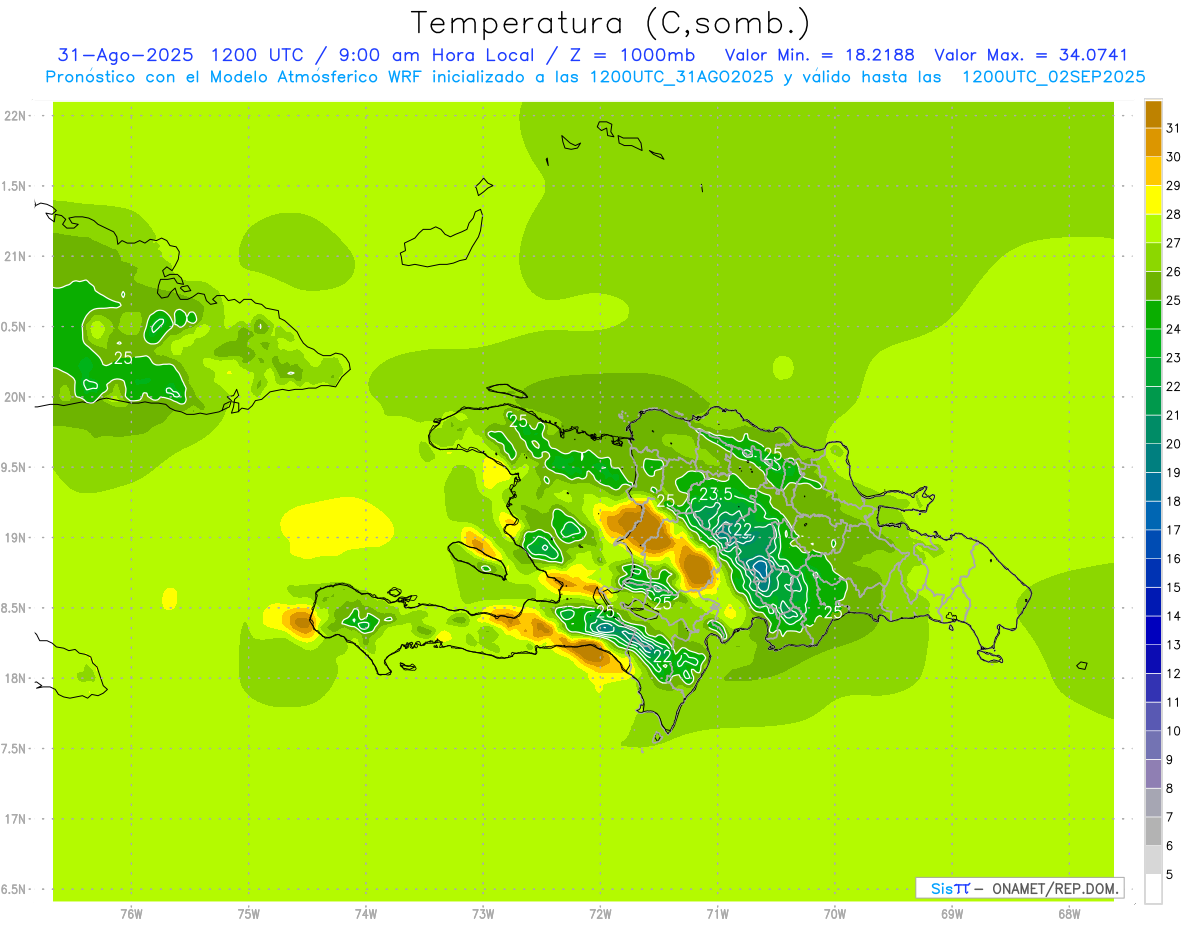Pick the legend swatch between 24 and 25

coord(1153,315)
